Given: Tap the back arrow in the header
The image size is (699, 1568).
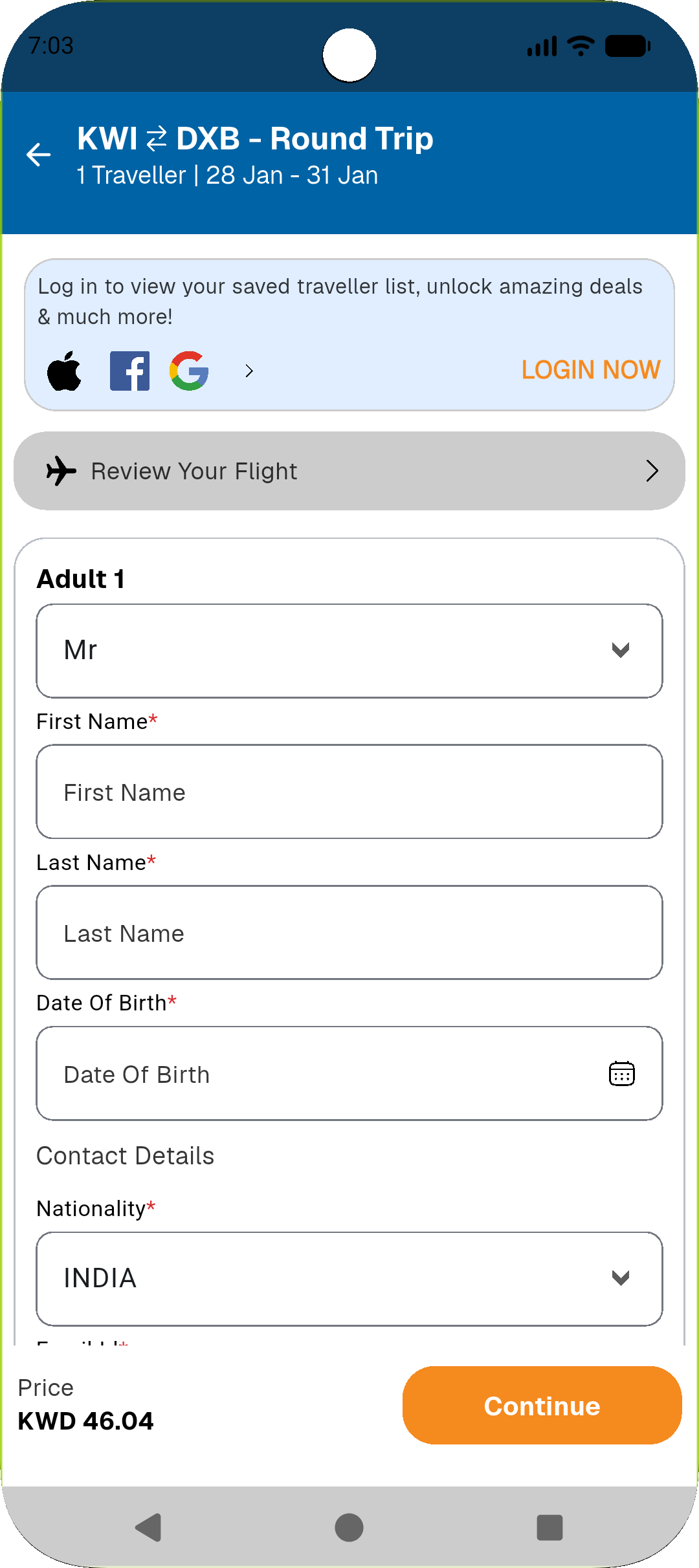Looking at the screenshot, I should (39, 155).
